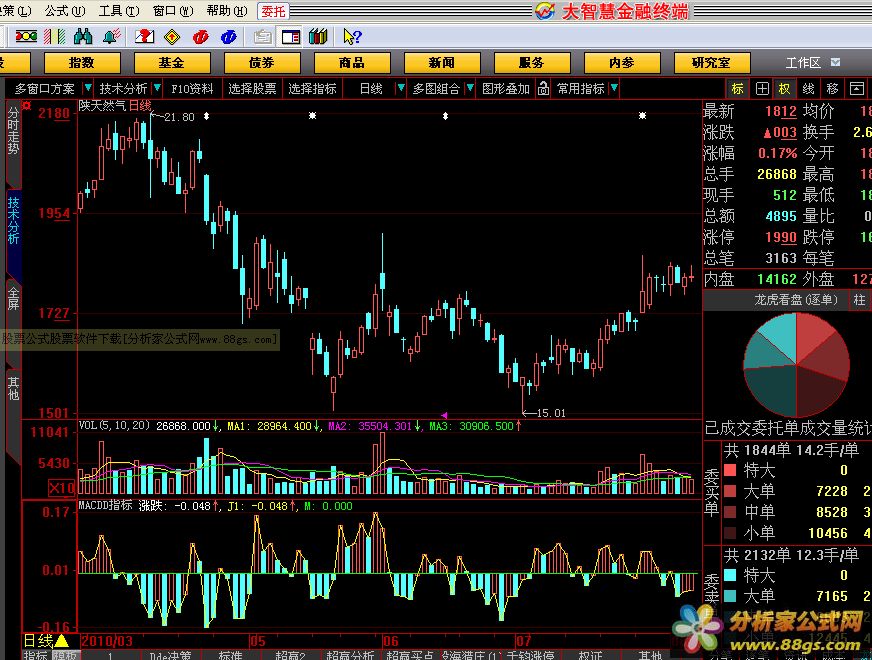Click the 委托 order icon in title bar
This screenshot has width=872, height=660.
point(273,11)
